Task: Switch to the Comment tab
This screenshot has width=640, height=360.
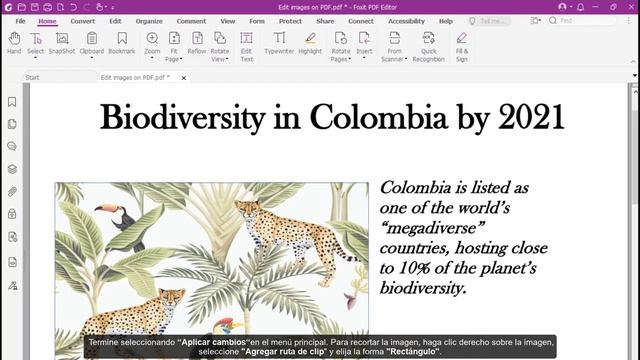Action: [191, 21]
